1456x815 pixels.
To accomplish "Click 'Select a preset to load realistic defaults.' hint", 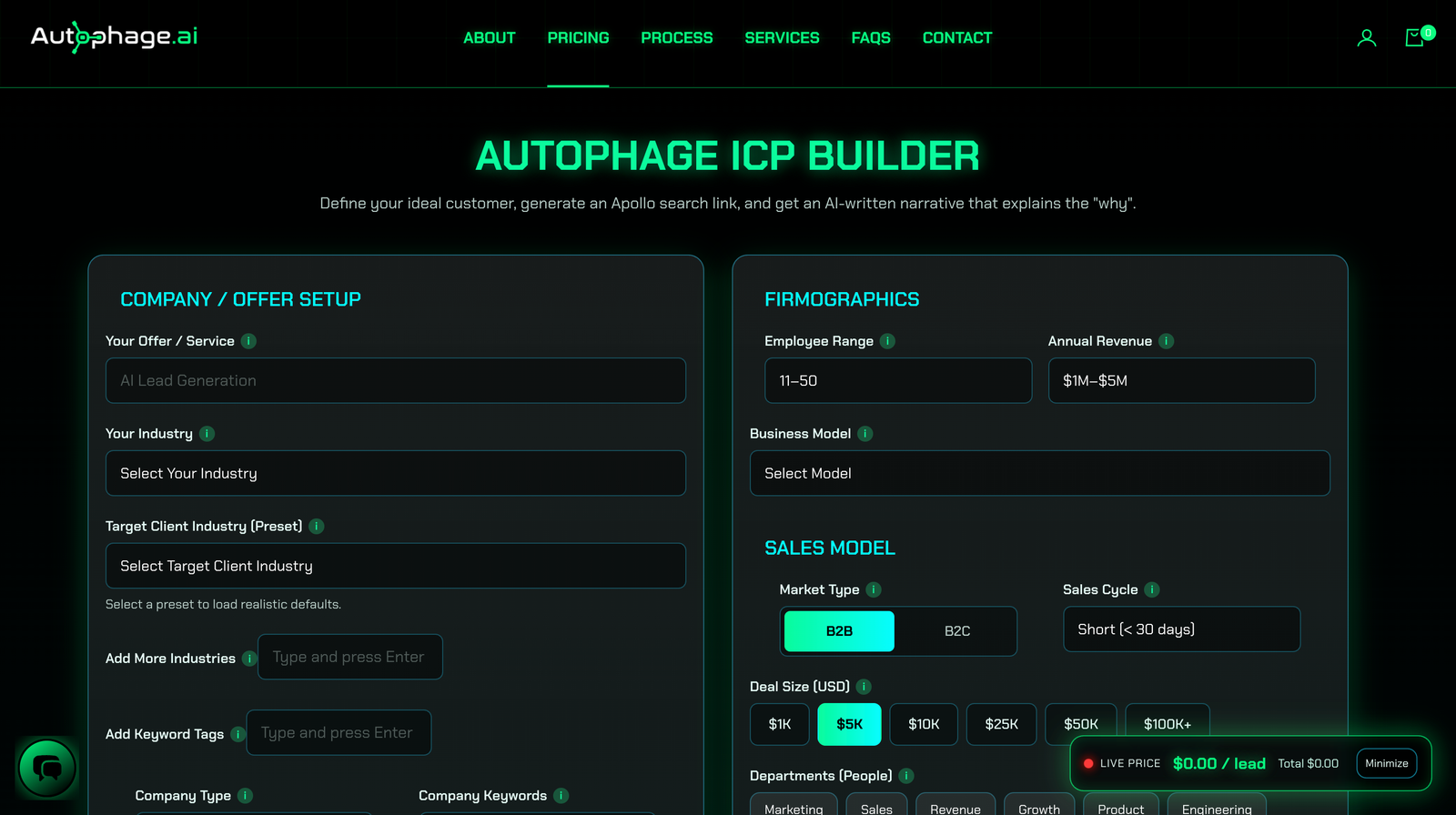I will point(223,604).
